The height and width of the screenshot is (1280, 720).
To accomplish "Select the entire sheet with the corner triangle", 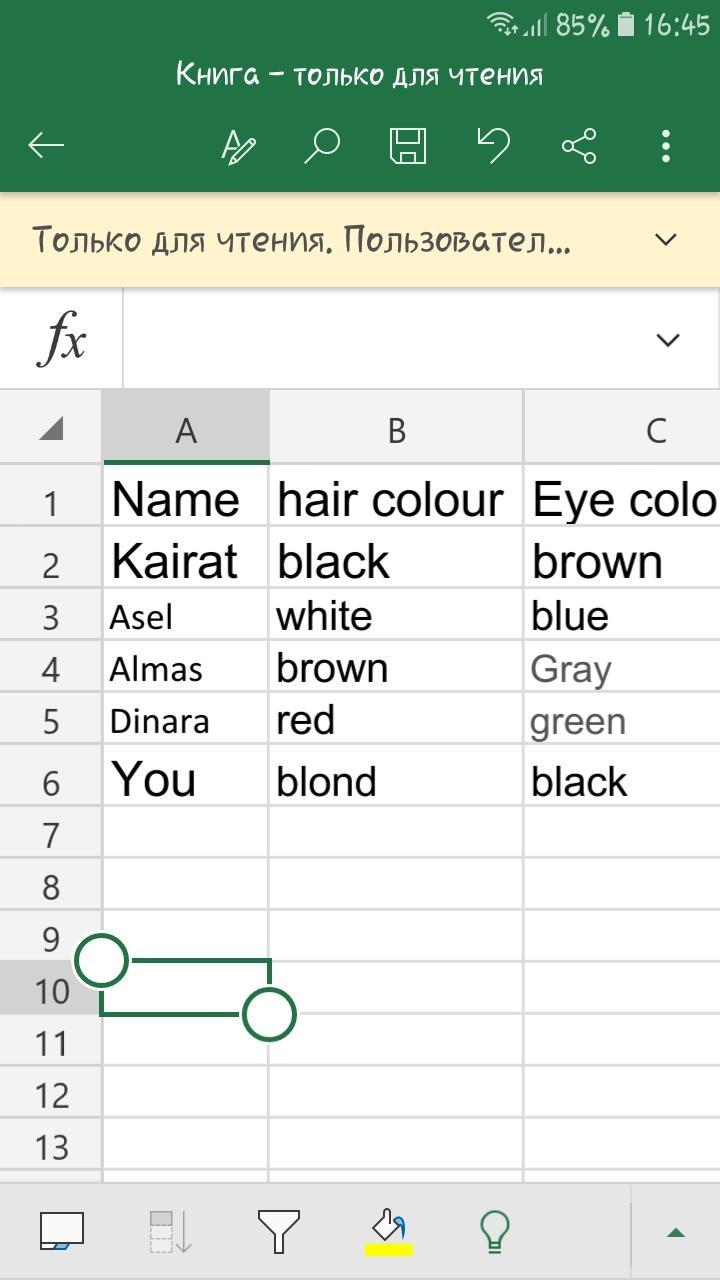I will tap(50, 429).
